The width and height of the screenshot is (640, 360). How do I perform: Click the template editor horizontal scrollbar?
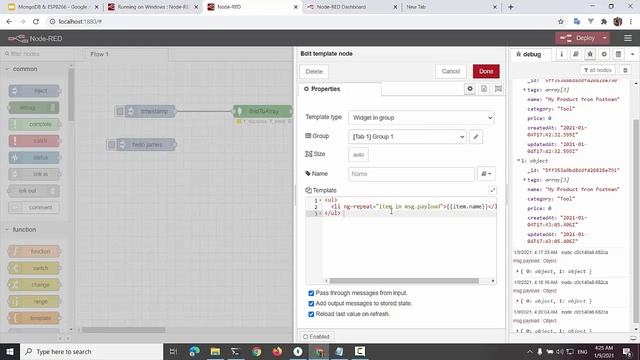(x=404, y=281)
